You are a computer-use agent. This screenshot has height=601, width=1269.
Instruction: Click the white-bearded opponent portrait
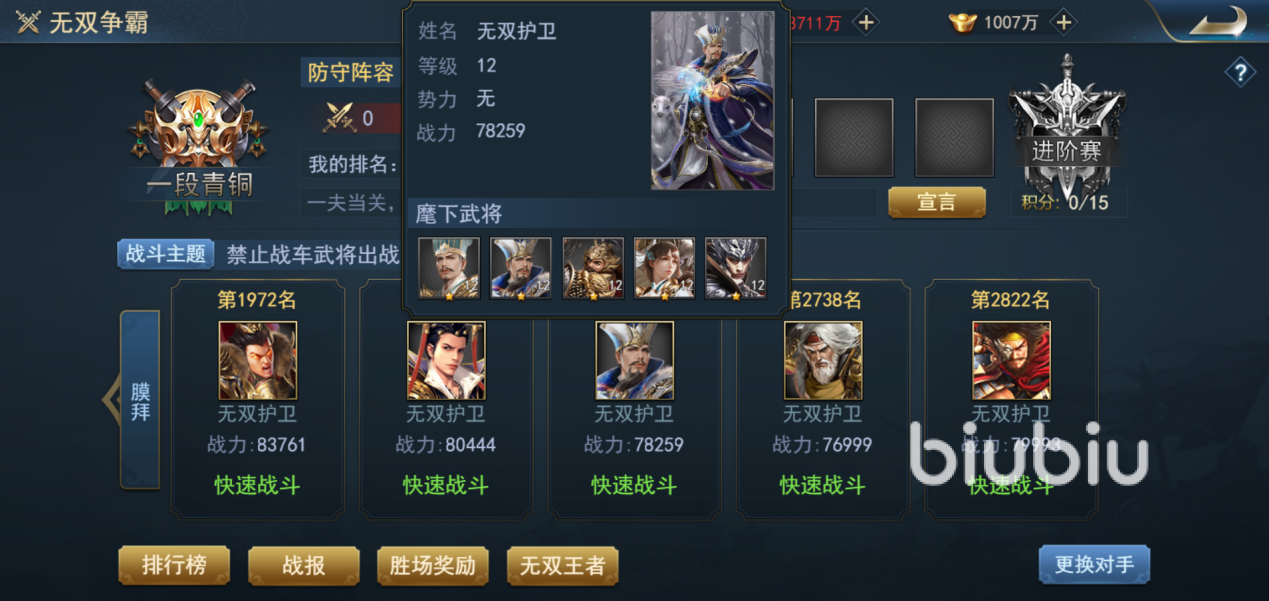point(823,360)
